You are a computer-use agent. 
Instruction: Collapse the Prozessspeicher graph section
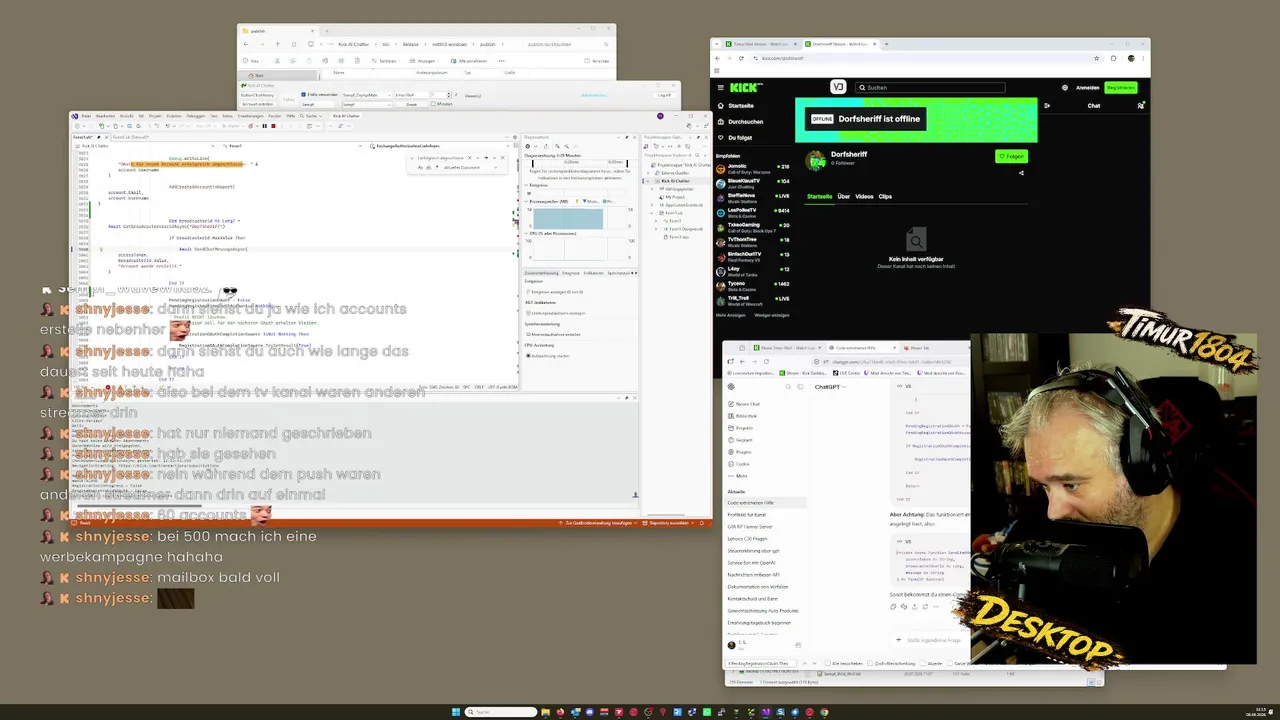click(526, 201)
